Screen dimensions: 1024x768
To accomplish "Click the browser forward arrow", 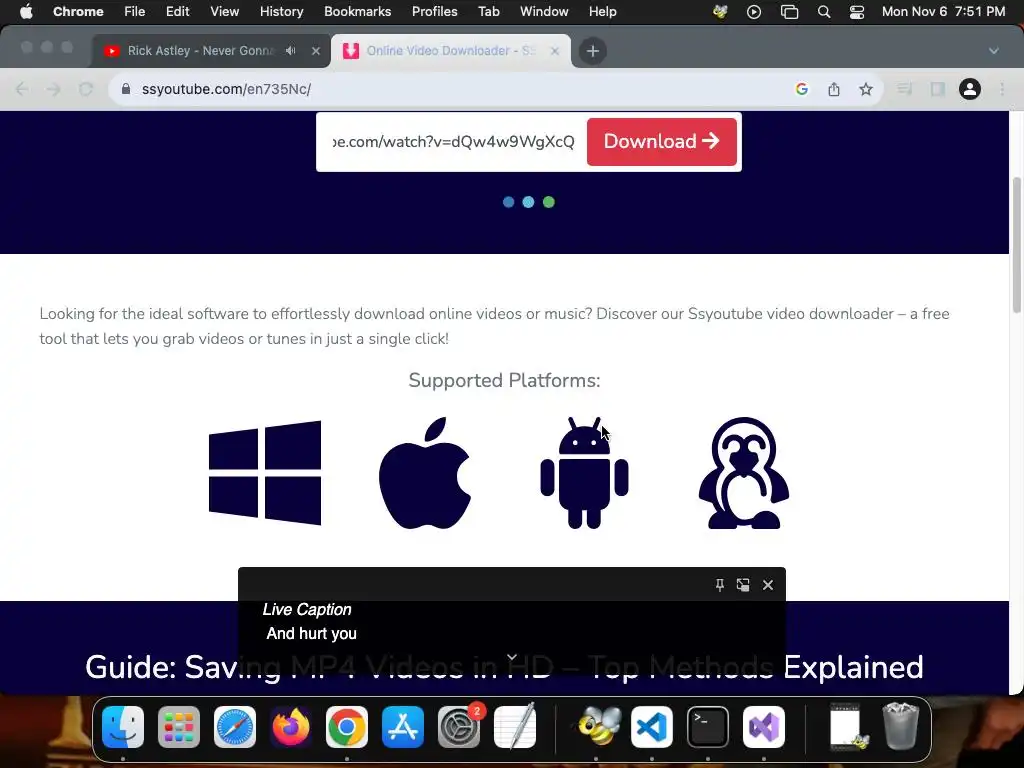I will [x=54, y=89].
